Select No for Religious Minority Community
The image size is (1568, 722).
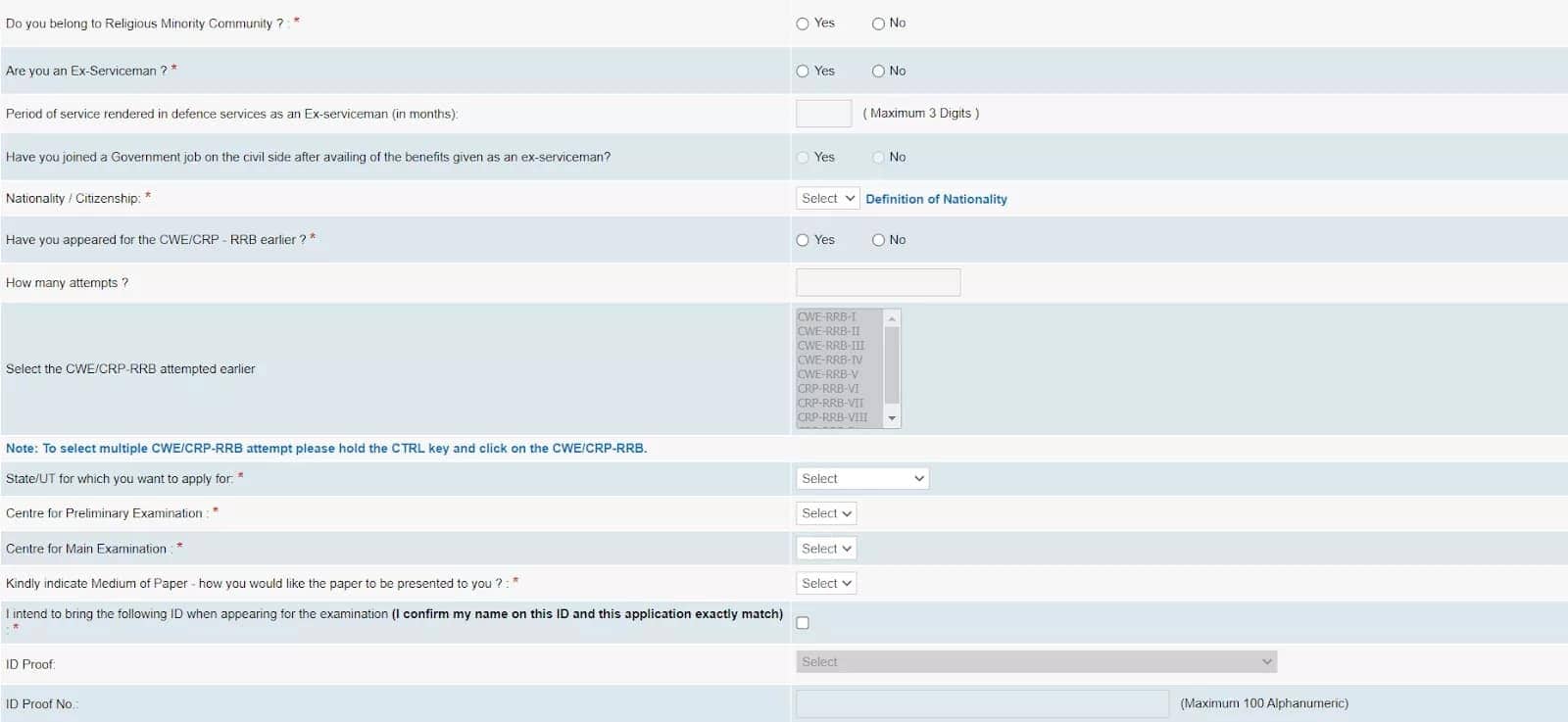tap(878, 24)
